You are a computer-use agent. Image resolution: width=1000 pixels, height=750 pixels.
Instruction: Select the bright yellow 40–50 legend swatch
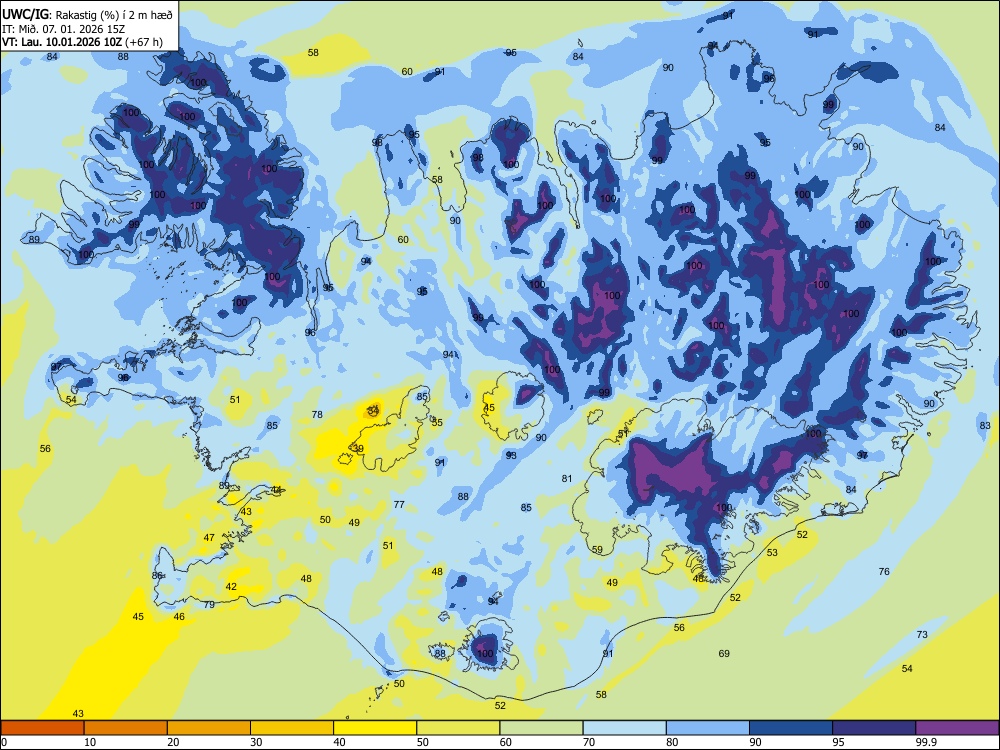[375, 728]
